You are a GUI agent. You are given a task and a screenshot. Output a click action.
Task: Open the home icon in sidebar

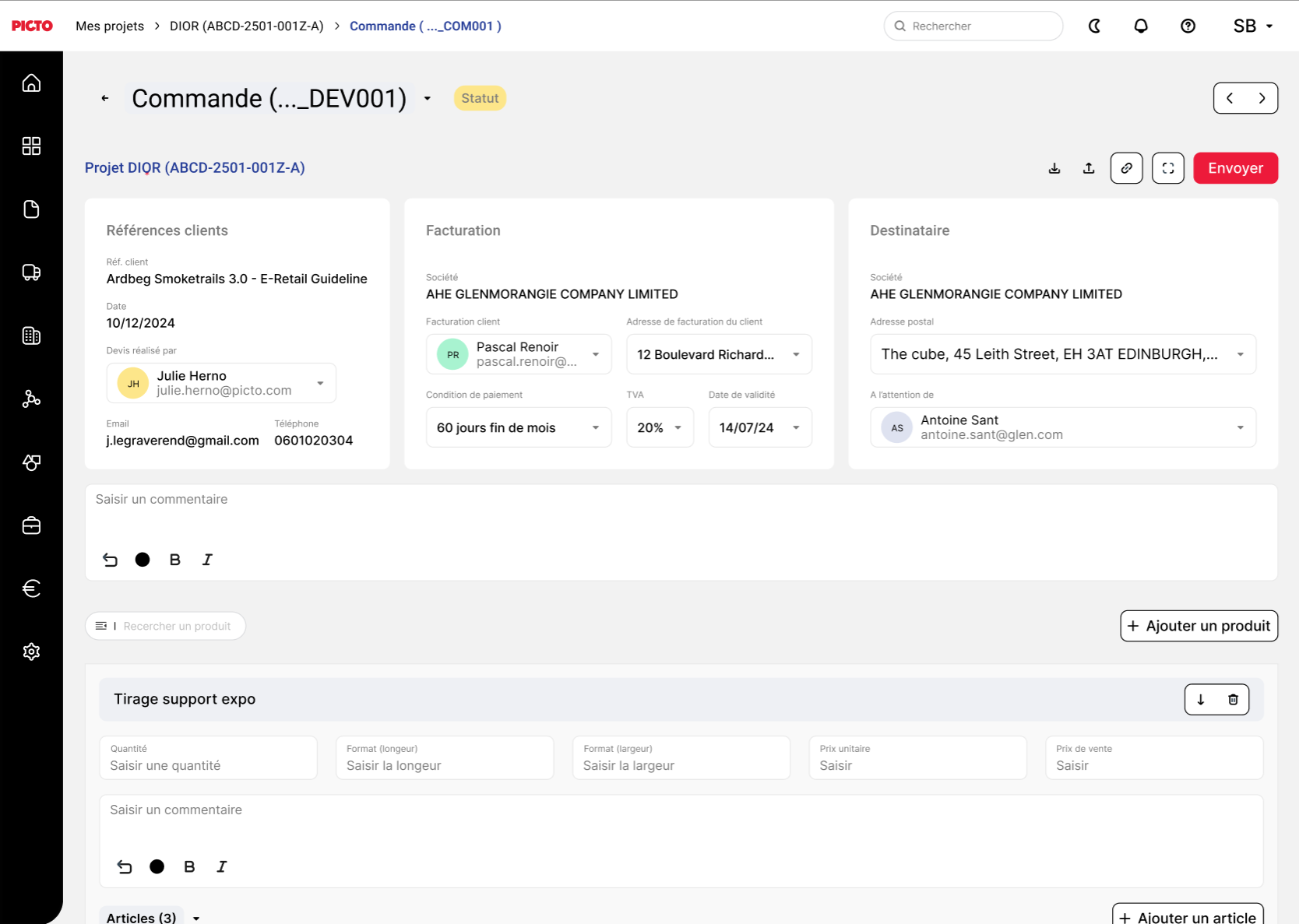(x=31, y=83)
